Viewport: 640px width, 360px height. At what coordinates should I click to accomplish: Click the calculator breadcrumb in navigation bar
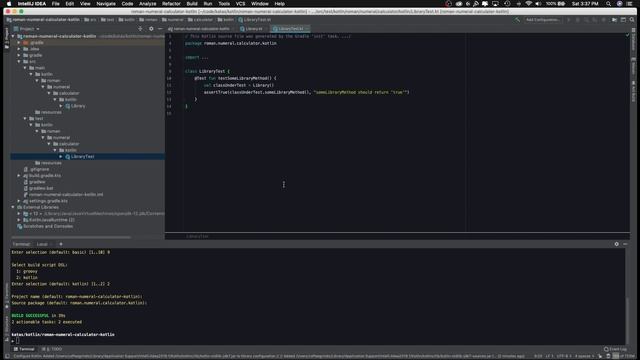point(200,20)
